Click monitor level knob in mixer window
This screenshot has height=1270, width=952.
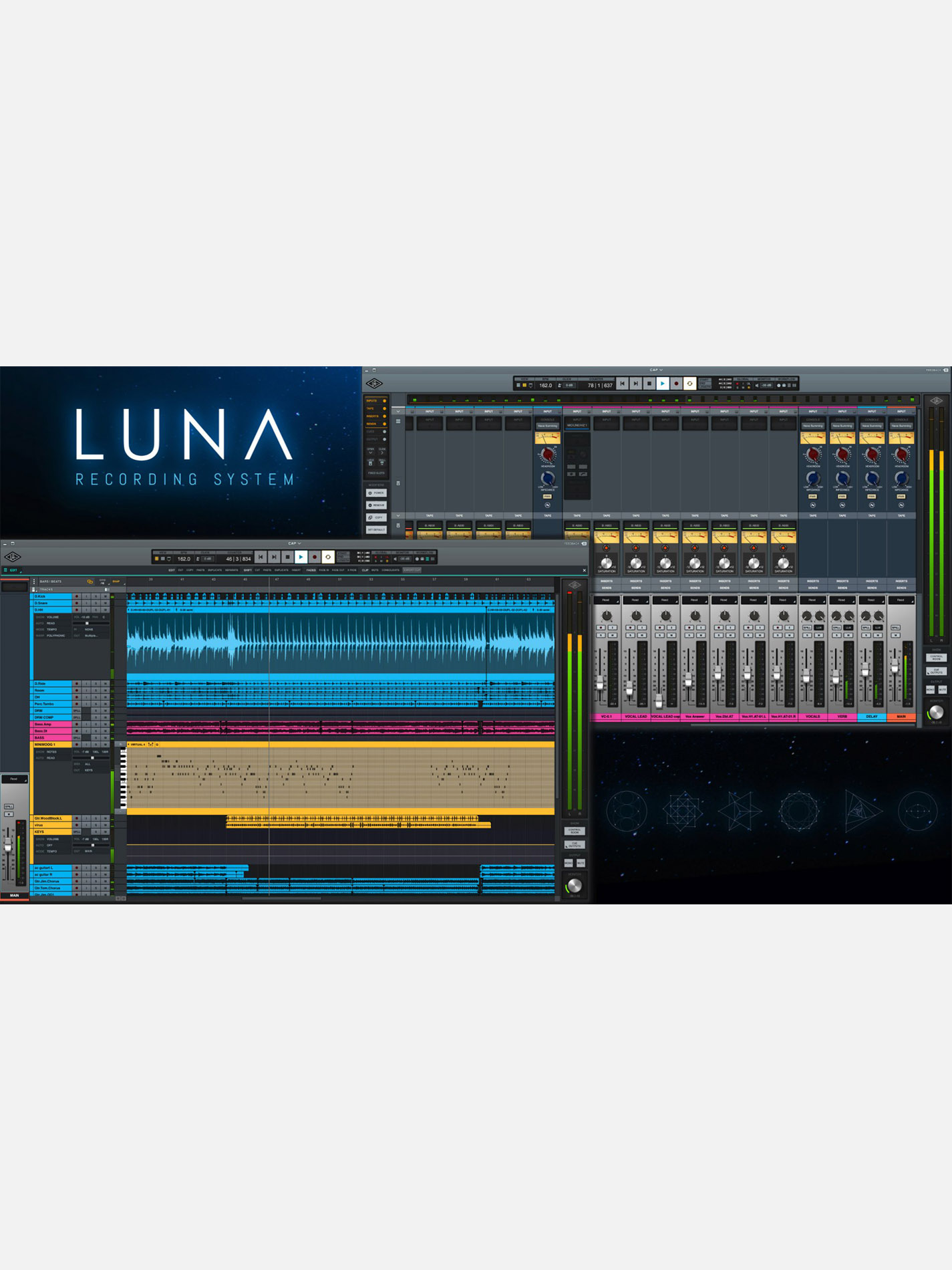pos(937,712)
